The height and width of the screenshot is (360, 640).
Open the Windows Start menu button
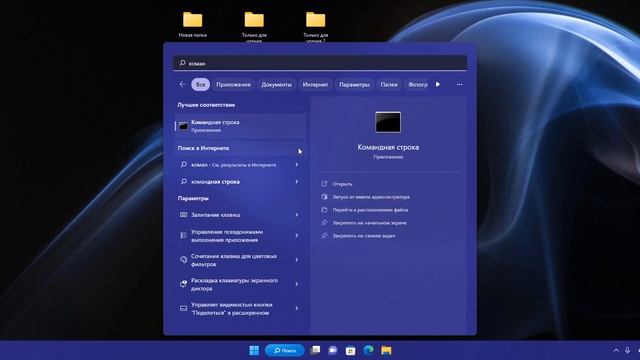[x=254, y=350]
